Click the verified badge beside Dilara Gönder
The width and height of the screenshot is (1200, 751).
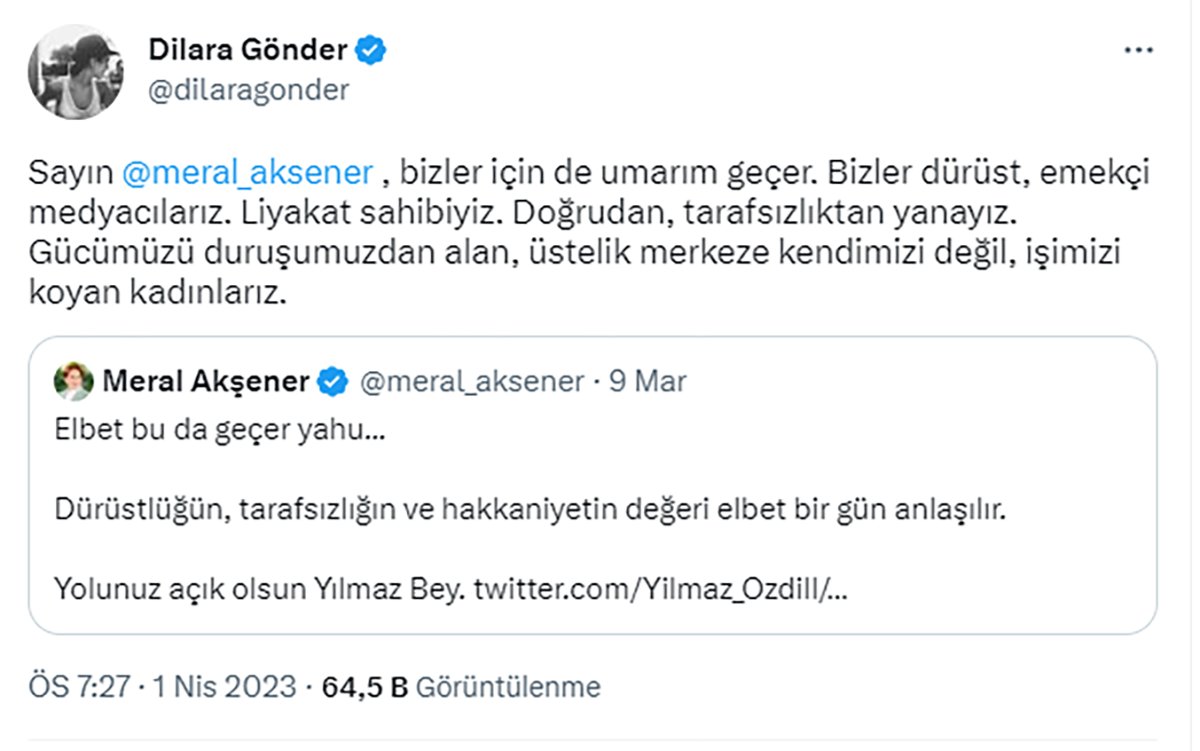373,50
